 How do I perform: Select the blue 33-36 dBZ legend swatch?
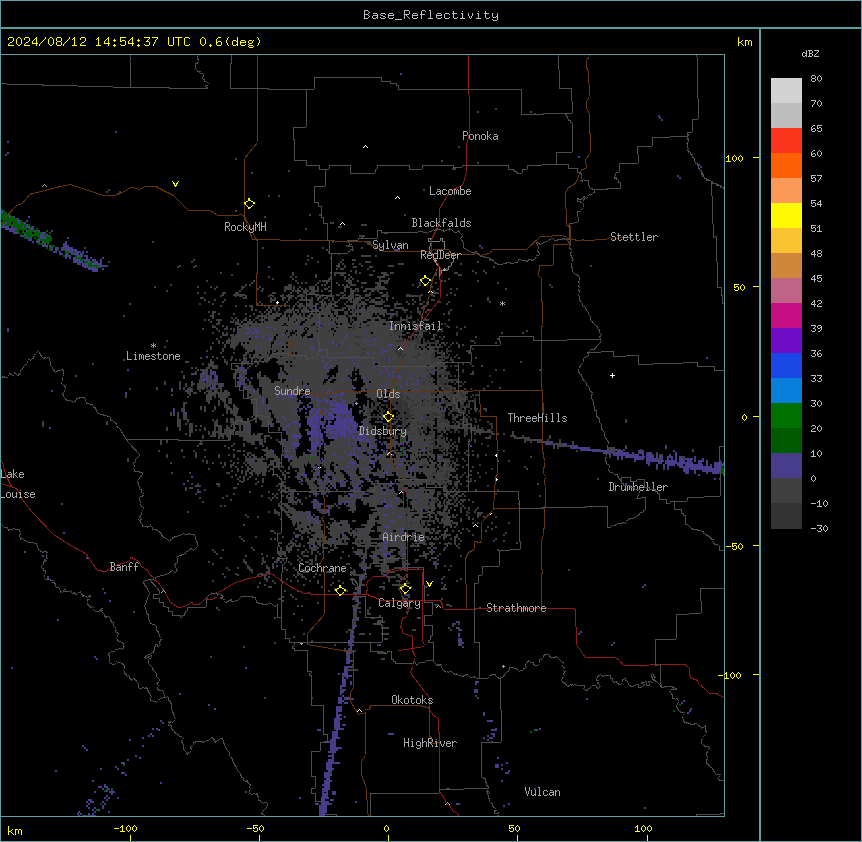786,366
